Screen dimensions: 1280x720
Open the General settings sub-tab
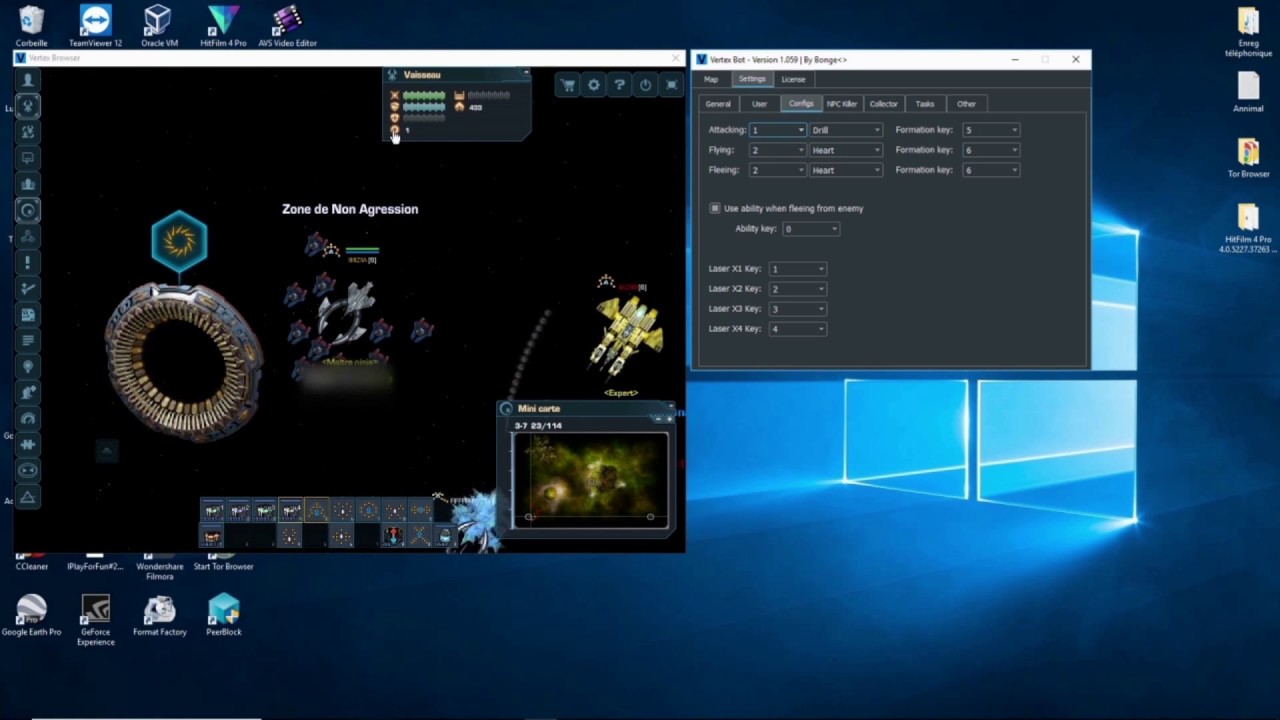click(718, 104)
